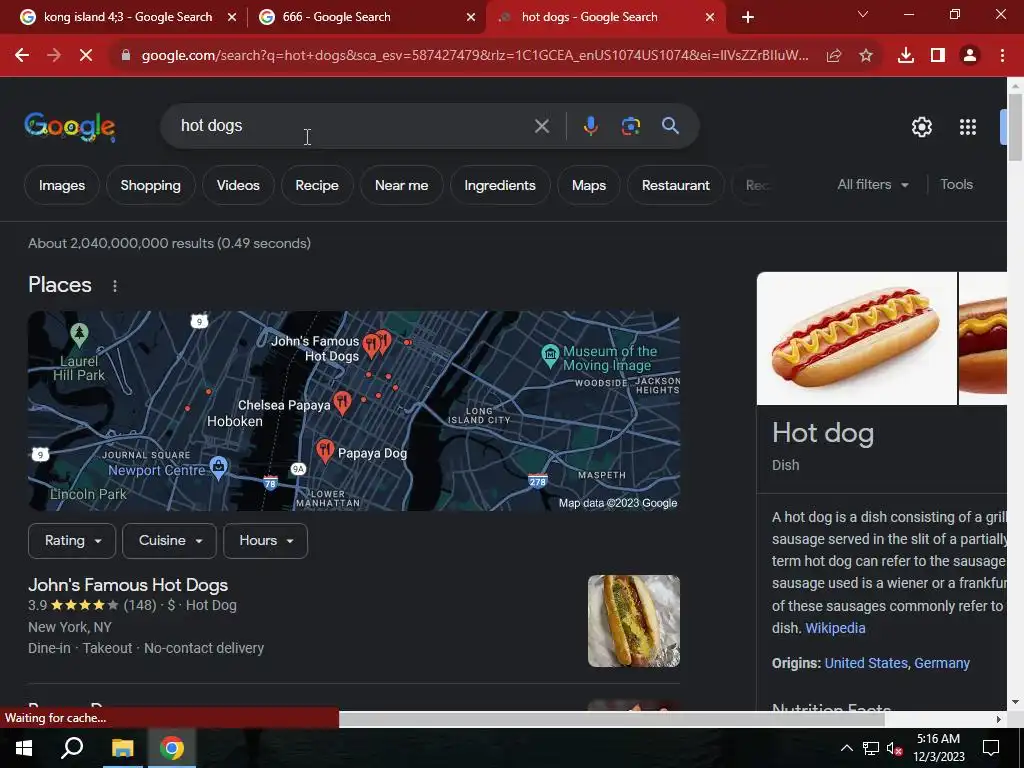Open Wikipedia link in knowledge panel
The height and width of the screenshot is (768, 1024).
835,628
